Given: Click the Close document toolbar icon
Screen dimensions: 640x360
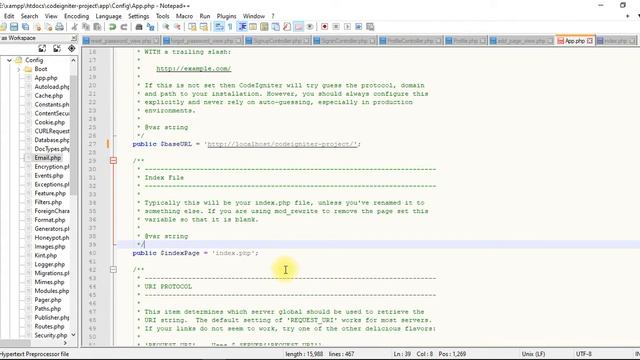Looking at the screenshot, I should tap(37, 27).
